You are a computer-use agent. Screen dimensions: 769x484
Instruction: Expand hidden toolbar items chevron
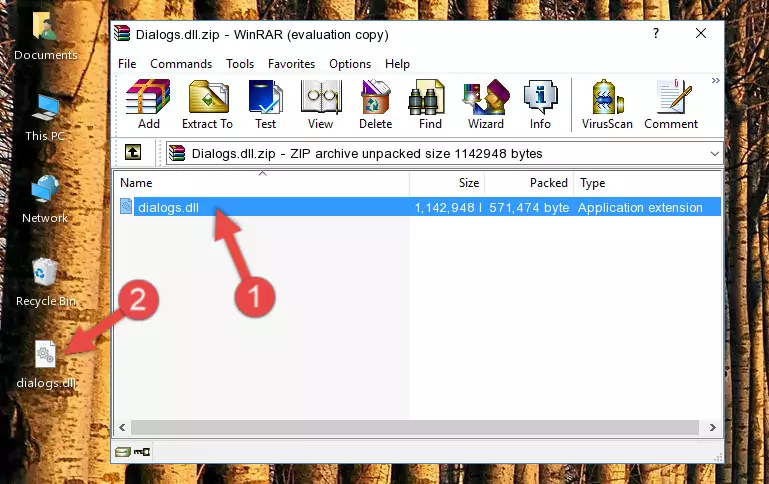[x=716, y=80]
